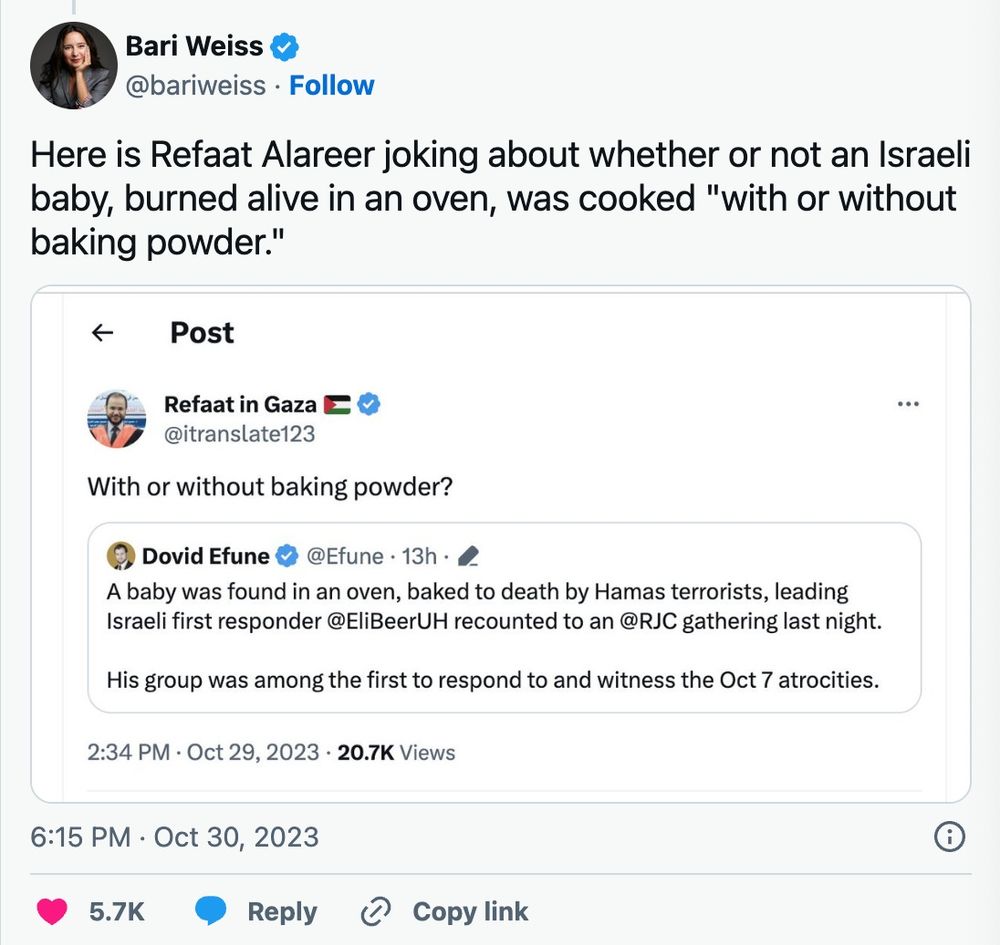
Task: Open Dovid Efune's small avatar
Action: tap(121, 555)
